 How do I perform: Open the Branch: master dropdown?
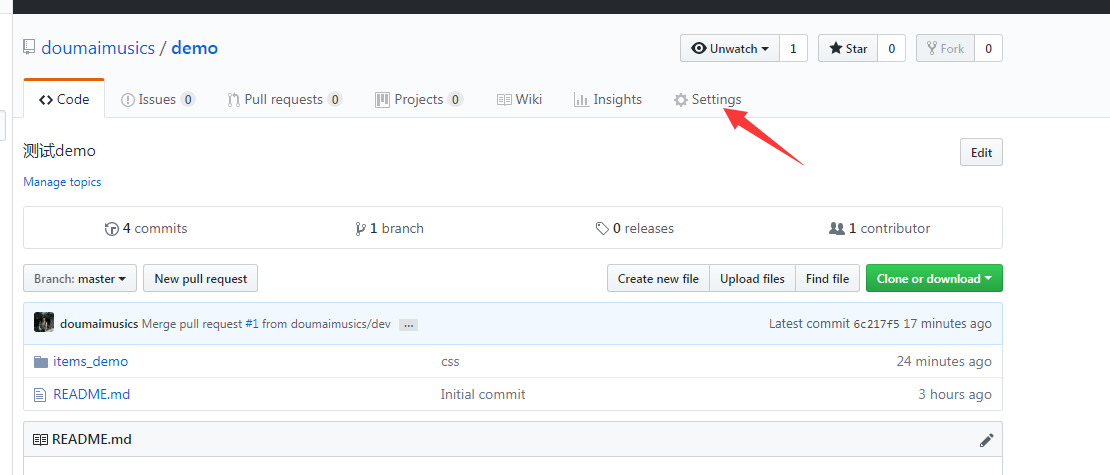point(80,279)
